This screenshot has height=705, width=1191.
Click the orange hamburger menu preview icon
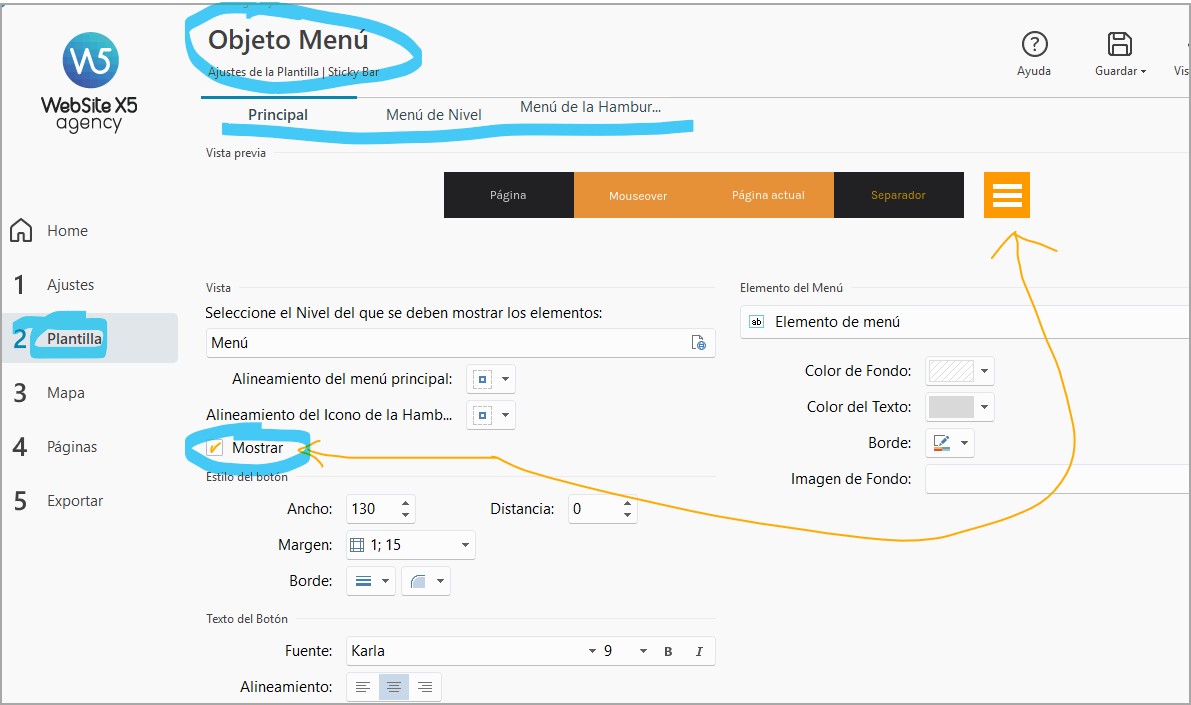coord(1007,195)
